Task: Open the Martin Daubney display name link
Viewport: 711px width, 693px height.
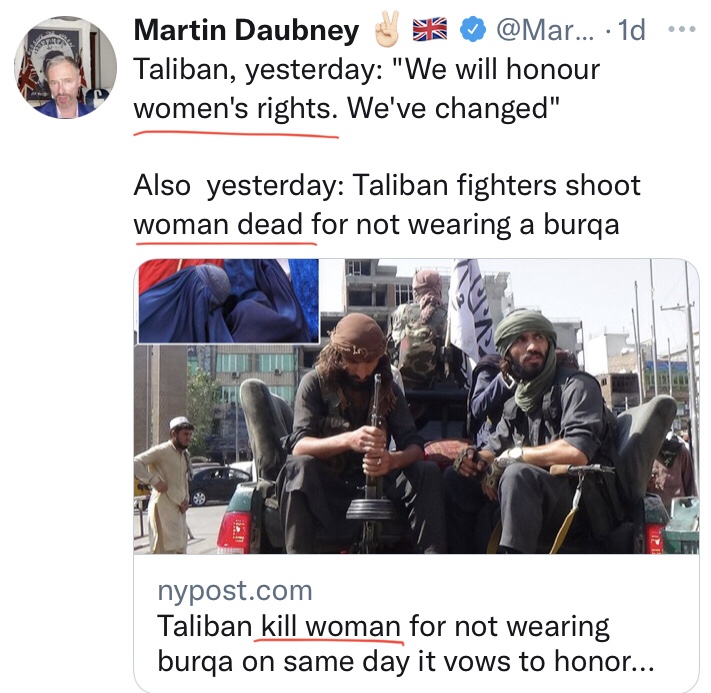Action: tap(246, 30)
